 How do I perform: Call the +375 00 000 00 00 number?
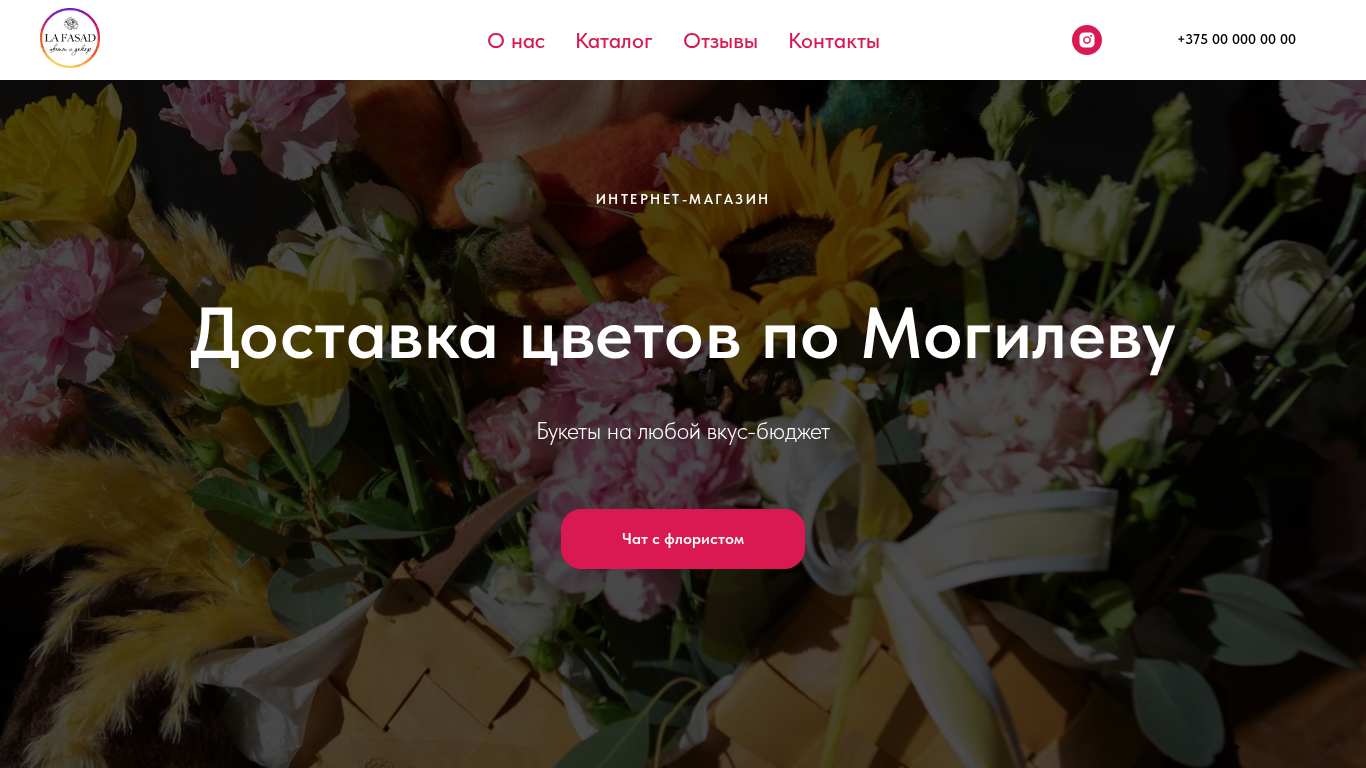(x=1236, y=39)
